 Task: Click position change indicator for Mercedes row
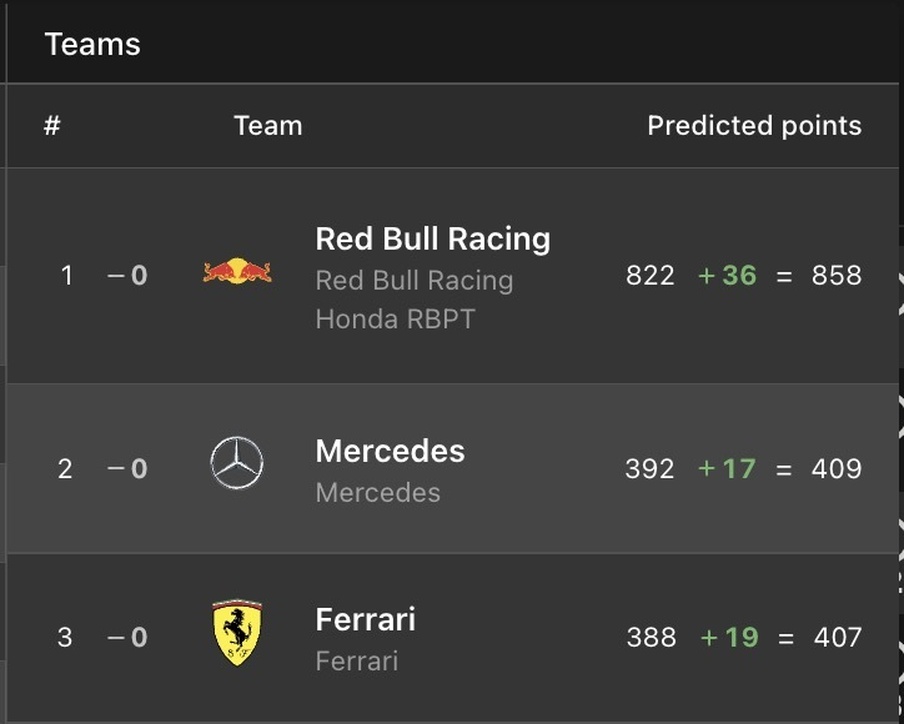(x=127, y=469)
